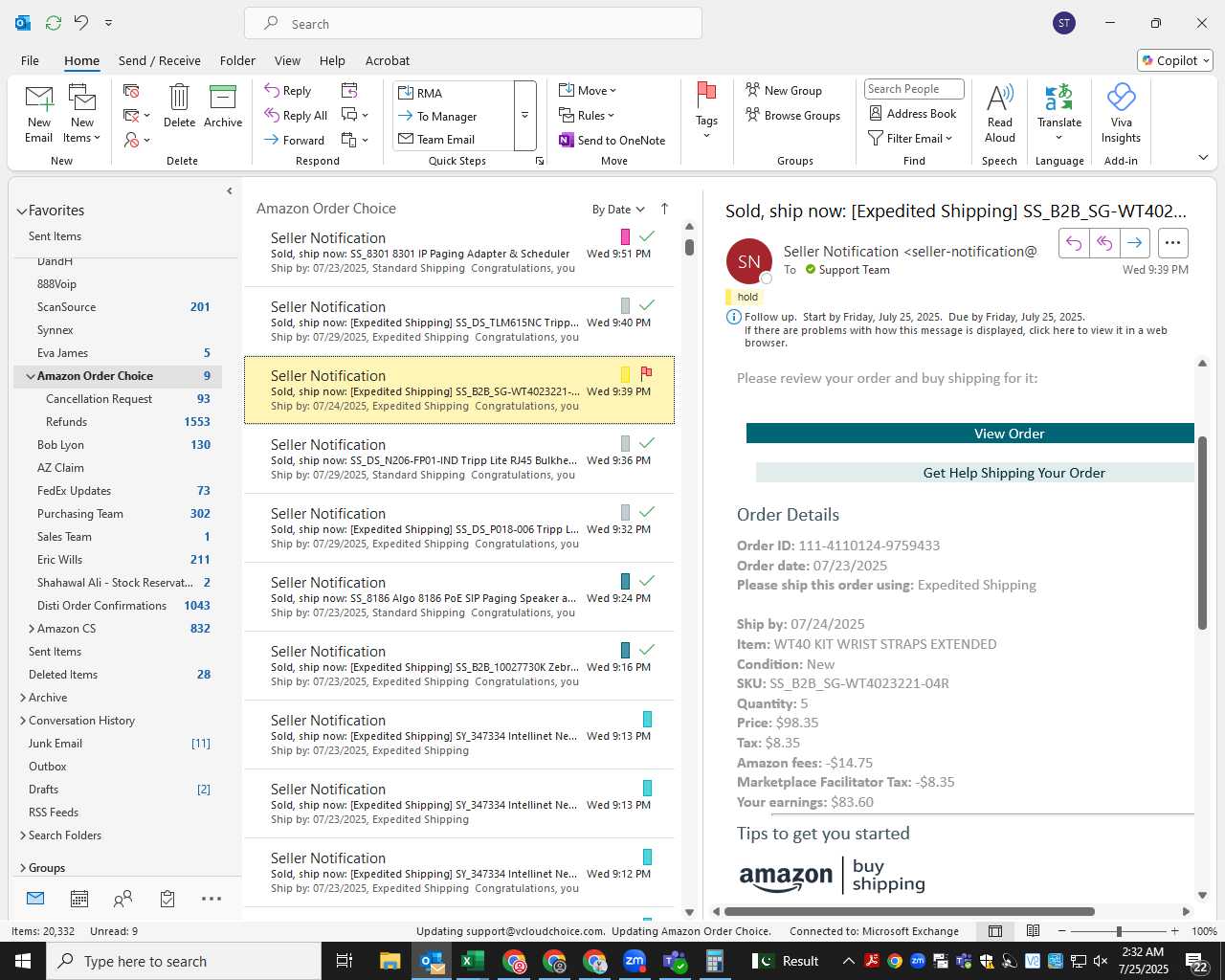Screen dimensions: 1225x980
Task: Open the Folder tab
Action: coord(237,60)
